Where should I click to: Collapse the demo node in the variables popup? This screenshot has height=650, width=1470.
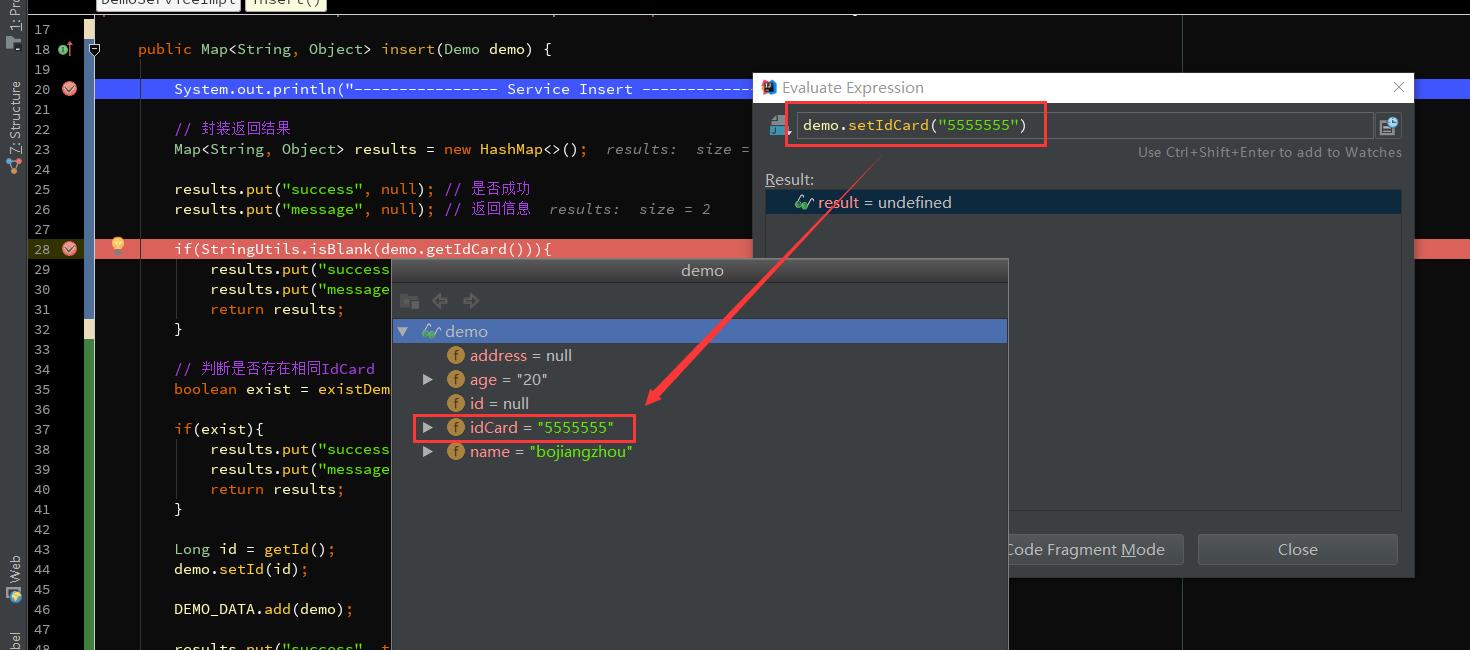[x=404, y=331]
